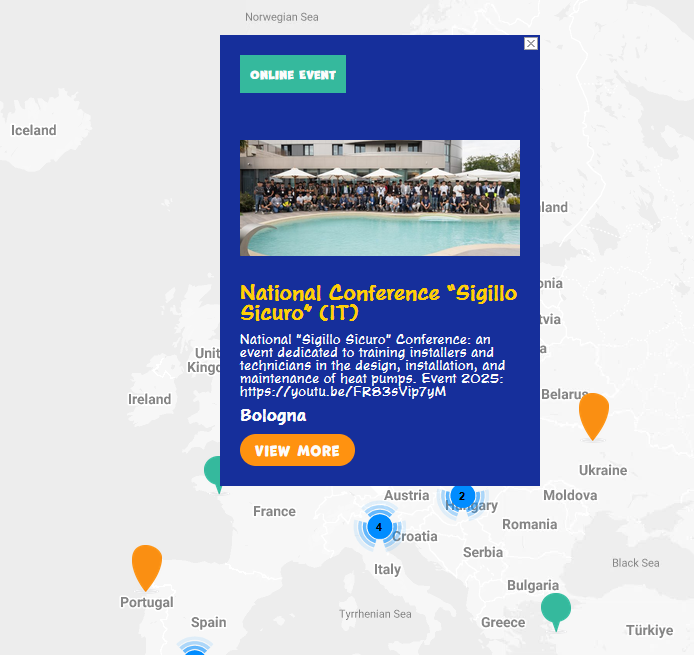Close the event popup with the X icon
Screen dimensions: 694x655
click(x=531, y=43)
